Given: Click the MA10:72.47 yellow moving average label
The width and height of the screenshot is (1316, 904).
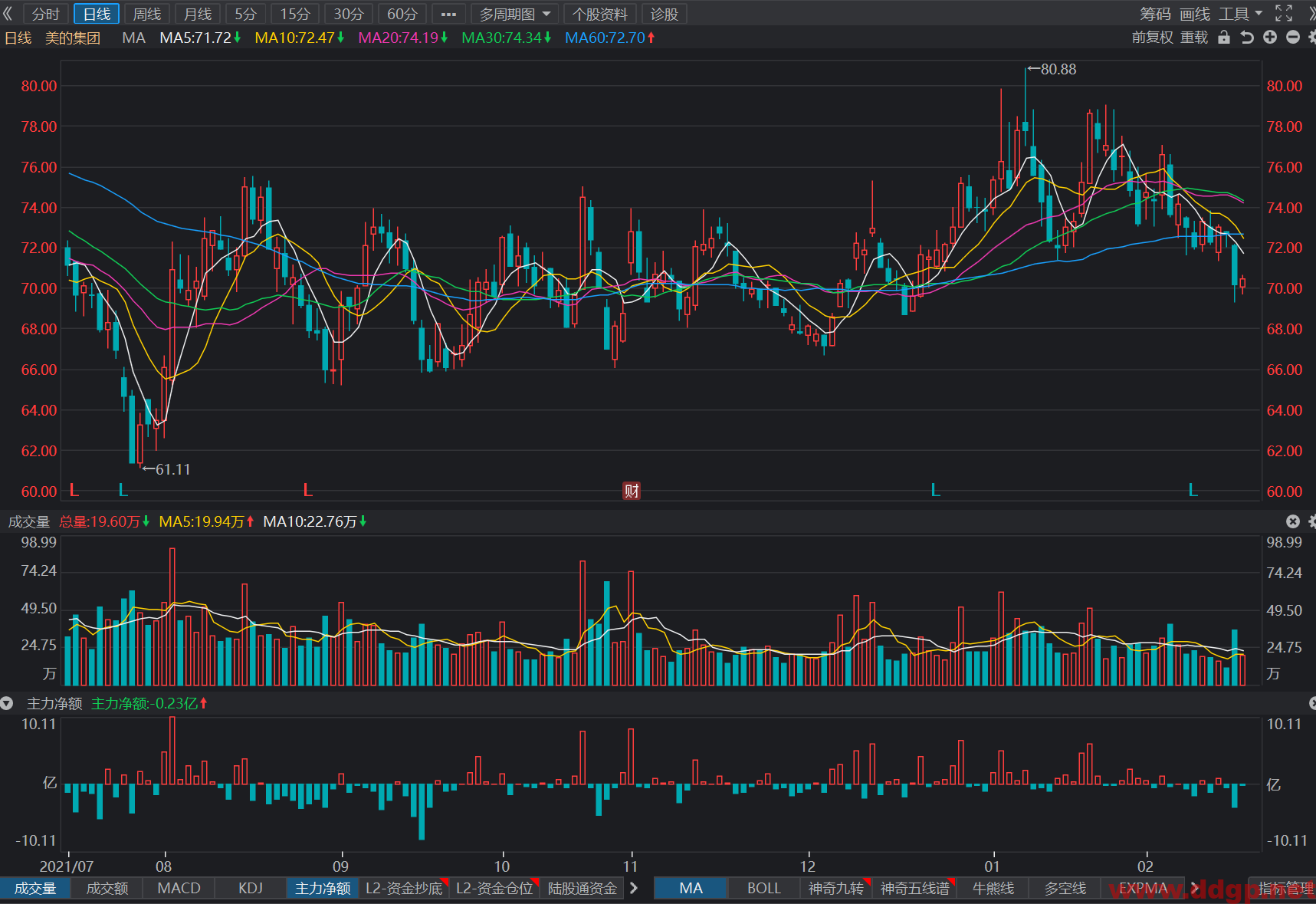Looking at the screenshot, I should 300,38.
